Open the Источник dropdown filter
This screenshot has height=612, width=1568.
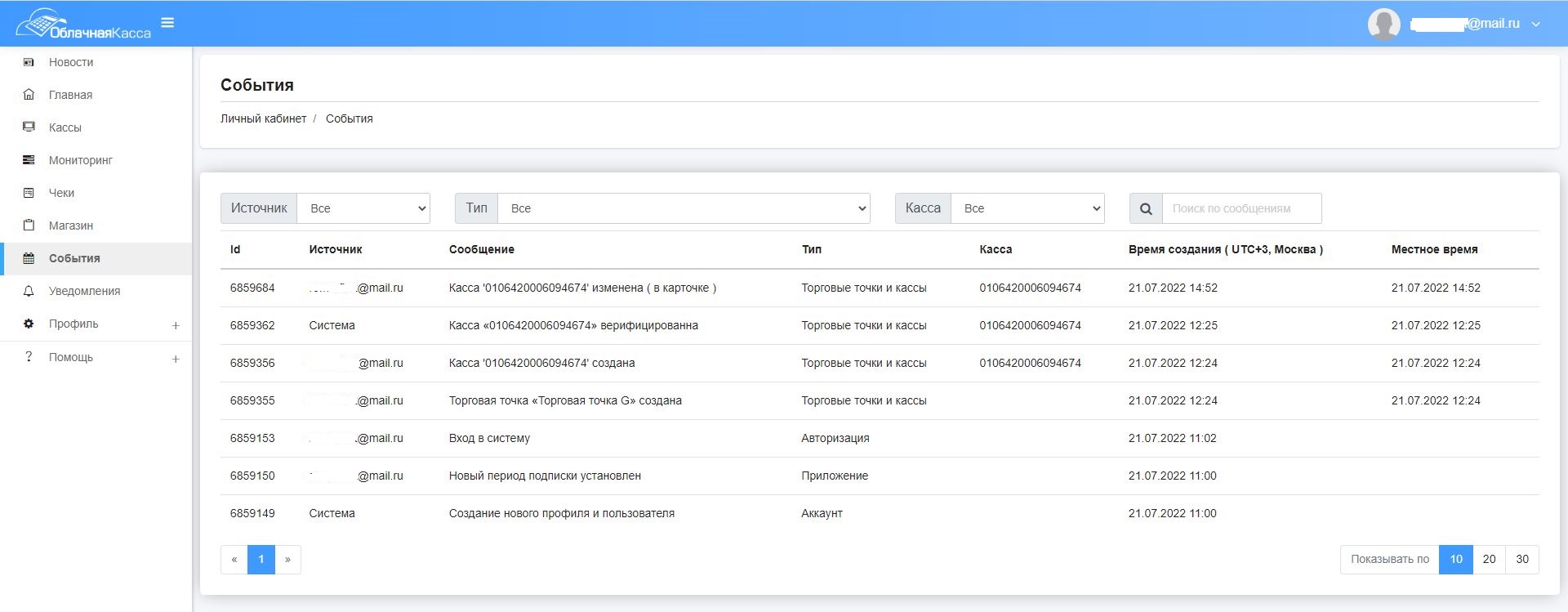(363, 208)
